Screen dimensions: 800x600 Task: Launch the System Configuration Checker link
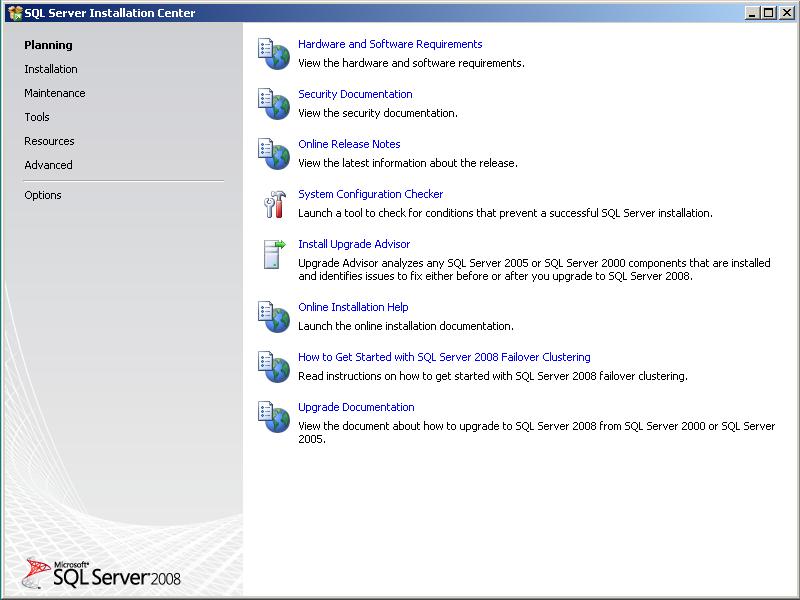[370, 194]
